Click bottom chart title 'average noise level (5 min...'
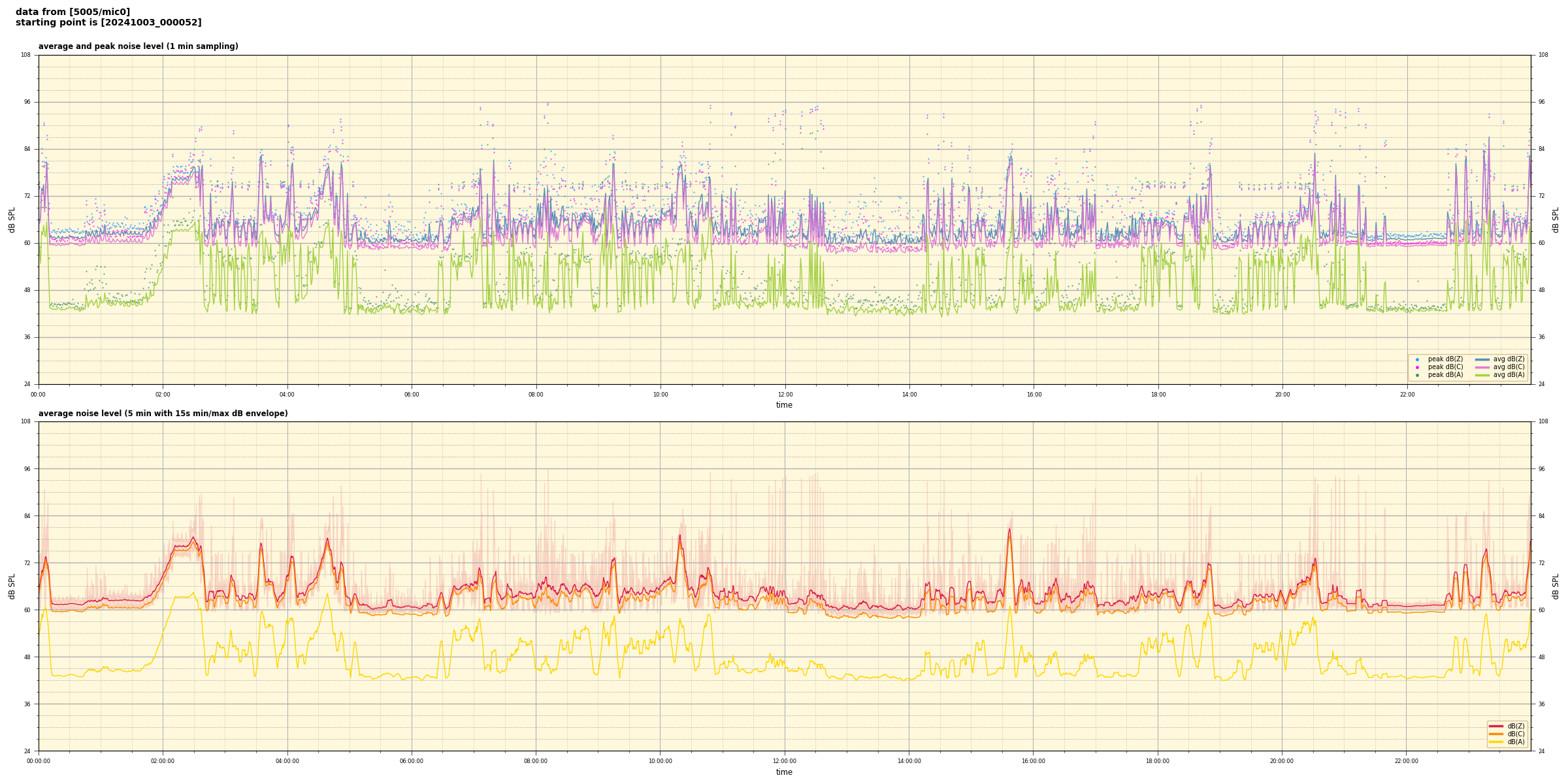 click(x=163, y=414)
